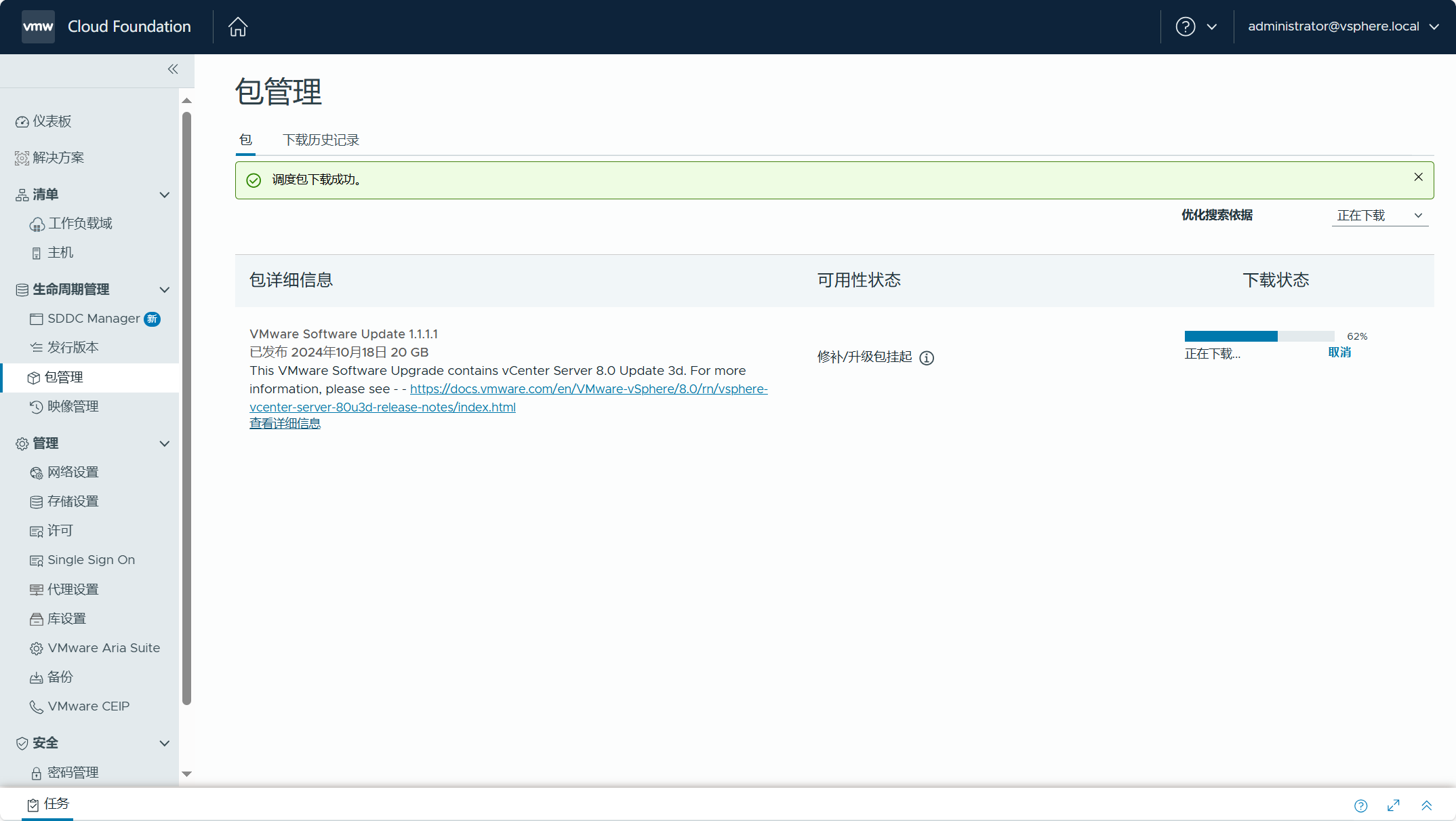This screenshot has height=821, width=1456.
Task: Open the 仪表板 dashboard item
Action: (x=44, y=121)
